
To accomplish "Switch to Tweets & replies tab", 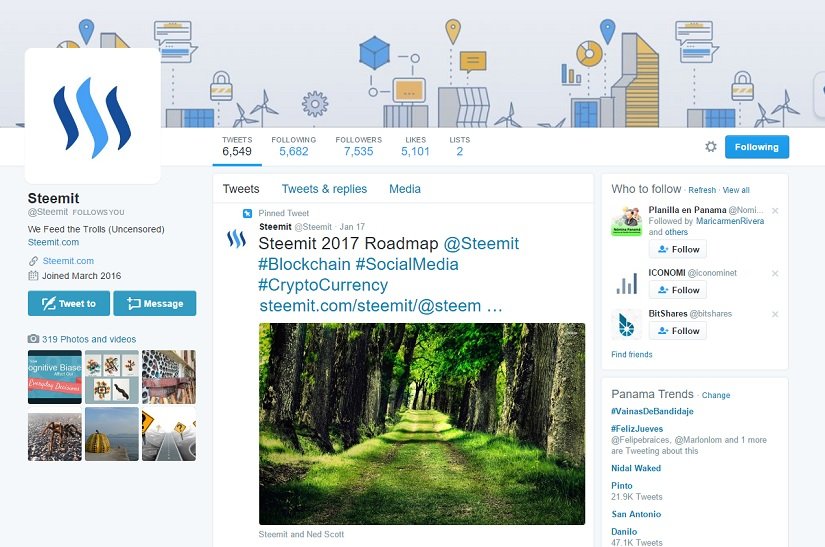I will click(324, 189).
